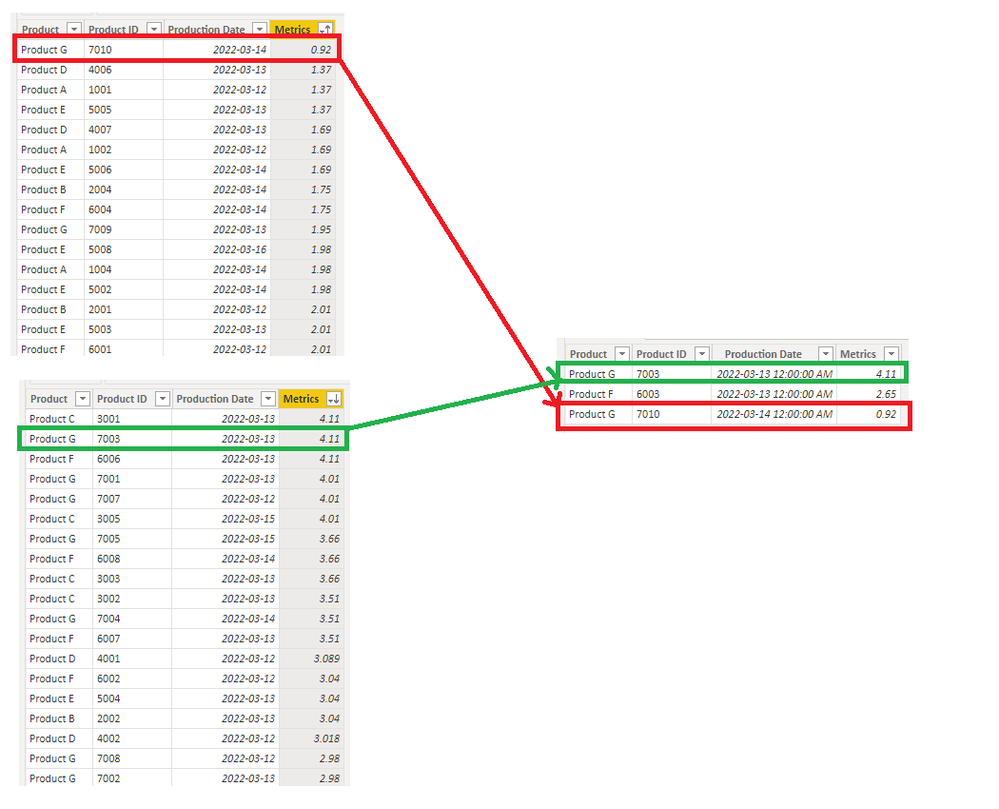Open Product filter dropdown in bottom-left table
Image resolution: width=999 pixels, height=809 pixels.
coord(82,399)
